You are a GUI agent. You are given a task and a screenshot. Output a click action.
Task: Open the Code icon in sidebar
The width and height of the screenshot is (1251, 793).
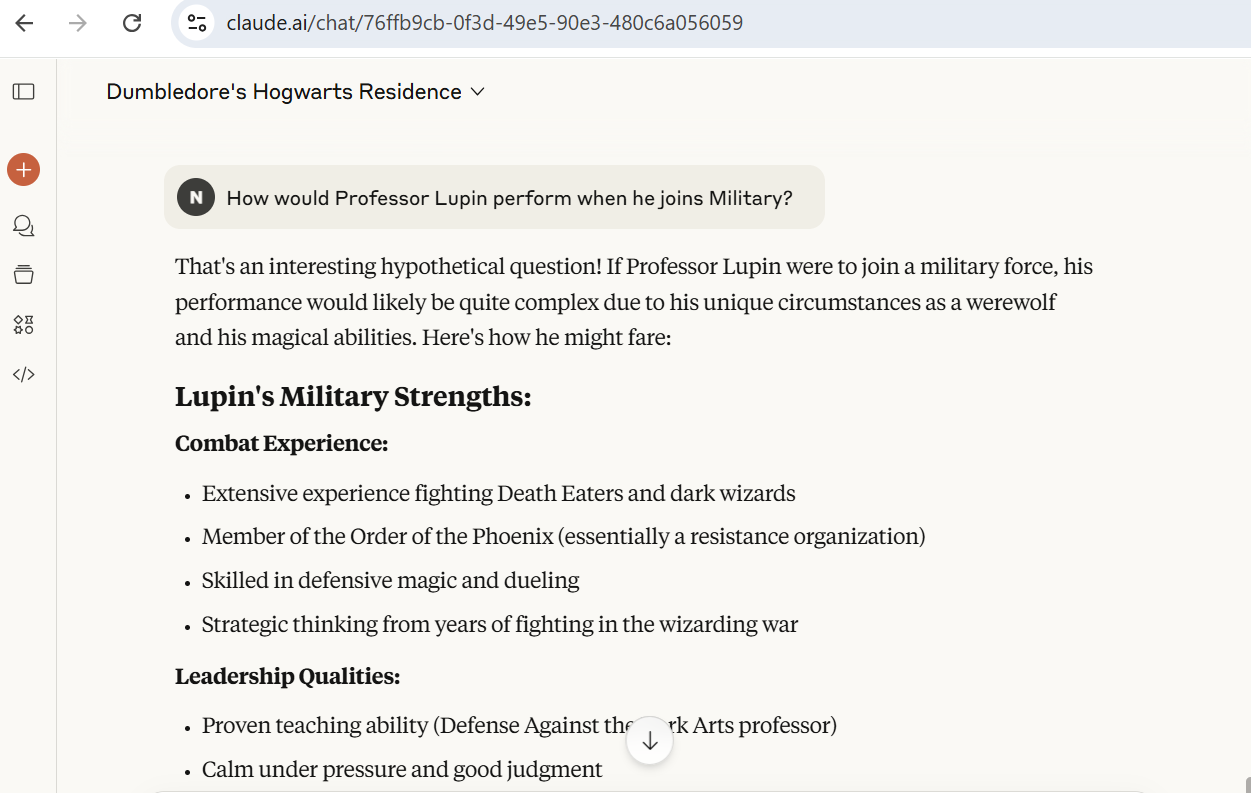tap(23, 375)
